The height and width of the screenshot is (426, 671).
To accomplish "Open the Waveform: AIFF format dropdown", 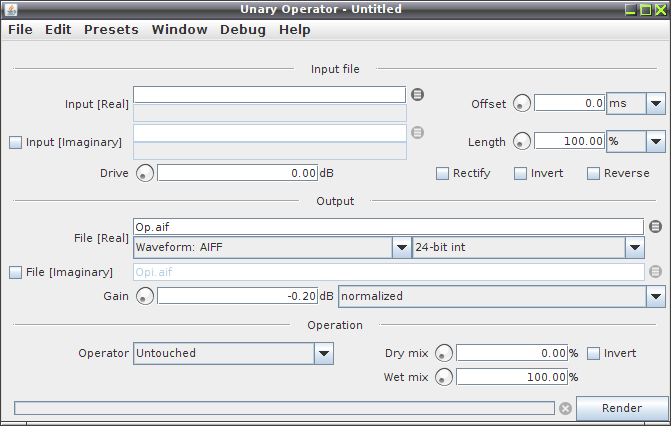I will click(x=272, y=247).
